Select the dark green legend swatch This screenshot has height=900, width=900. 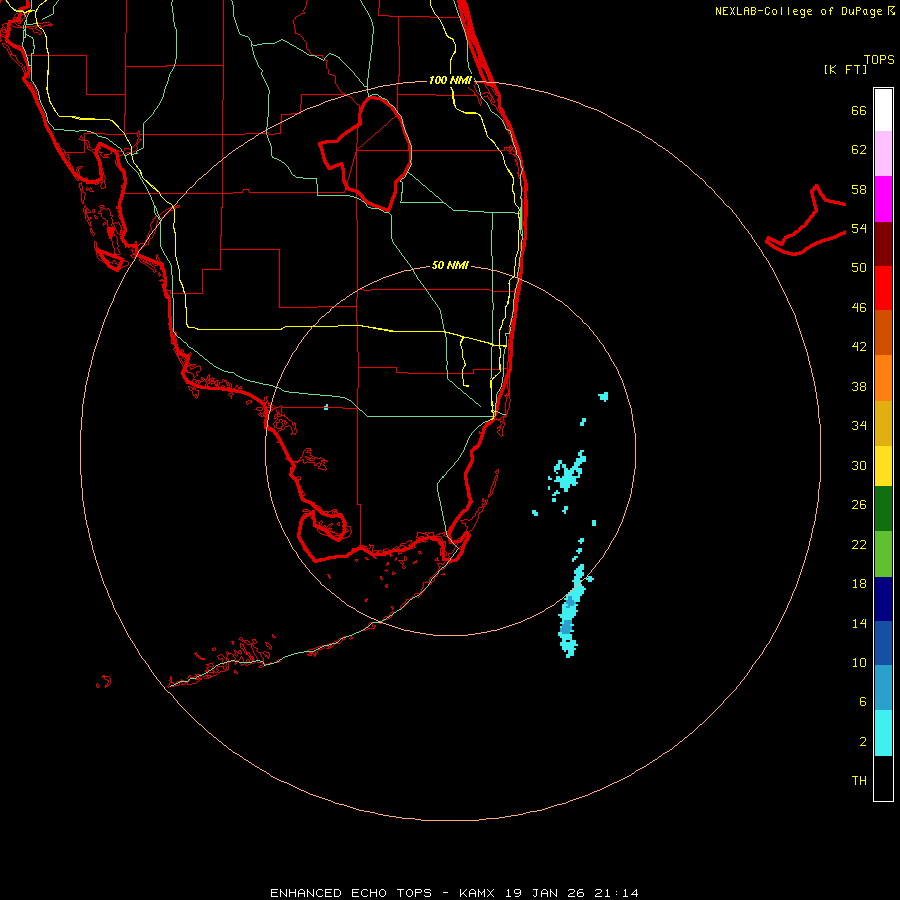coord(883,509)
